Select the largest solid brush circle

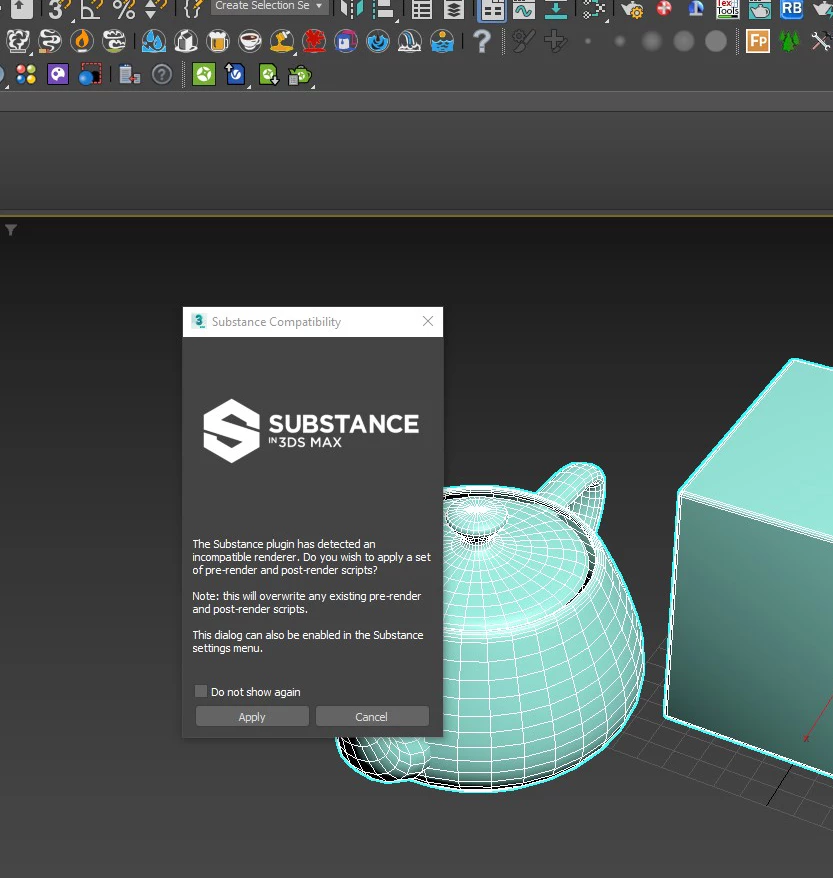coord(715,41)
